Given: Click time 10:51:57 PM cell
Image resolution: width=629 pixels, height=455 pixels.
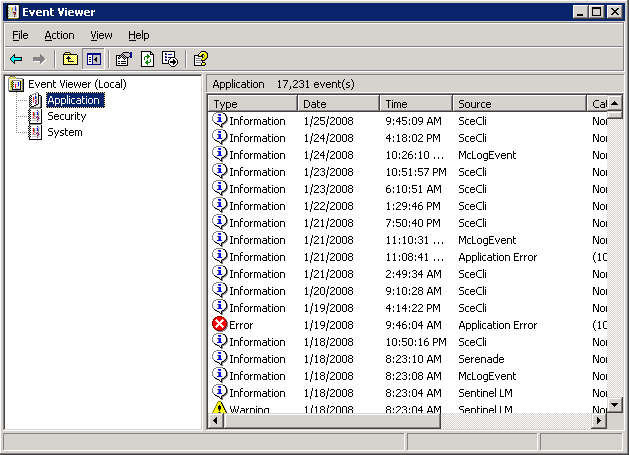Looking at the screenshot, I should [x=416, y=172].
